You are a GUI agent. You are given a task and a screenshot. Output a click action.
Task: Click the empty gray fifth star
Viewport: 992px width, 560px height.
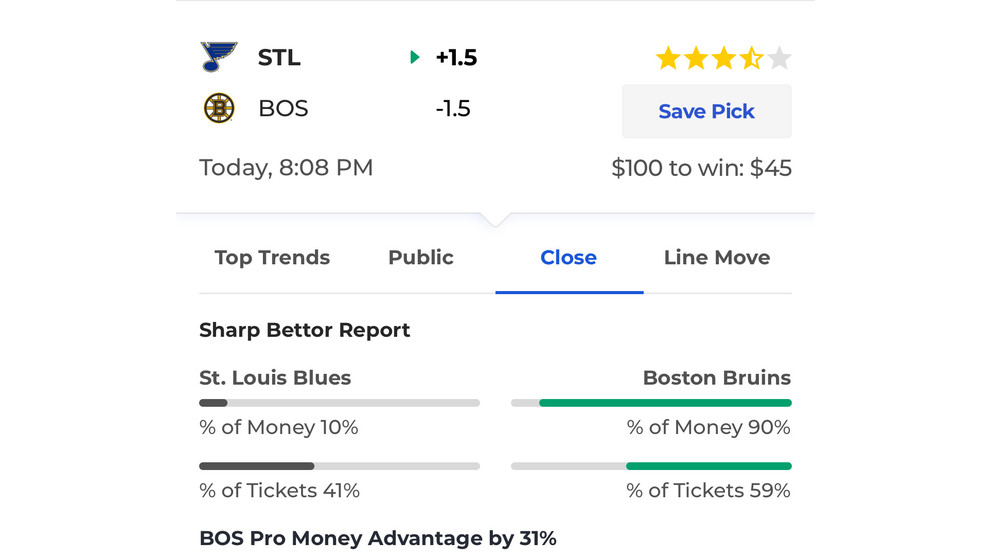tap(779, 58)
